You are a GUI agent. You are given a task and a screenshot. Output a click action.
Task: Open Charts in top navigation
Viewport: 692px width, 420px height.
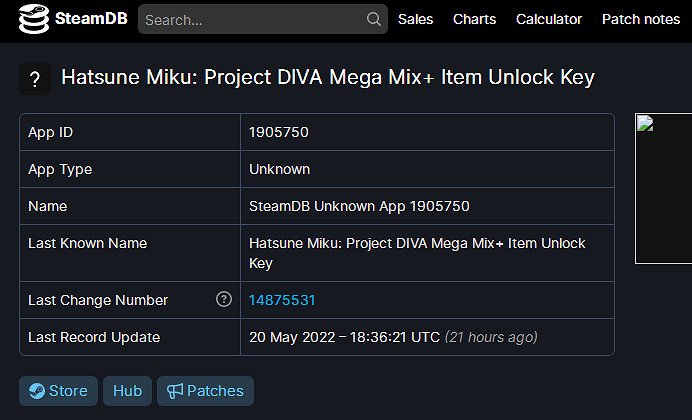pyautogui.click(x=474, y=19)
